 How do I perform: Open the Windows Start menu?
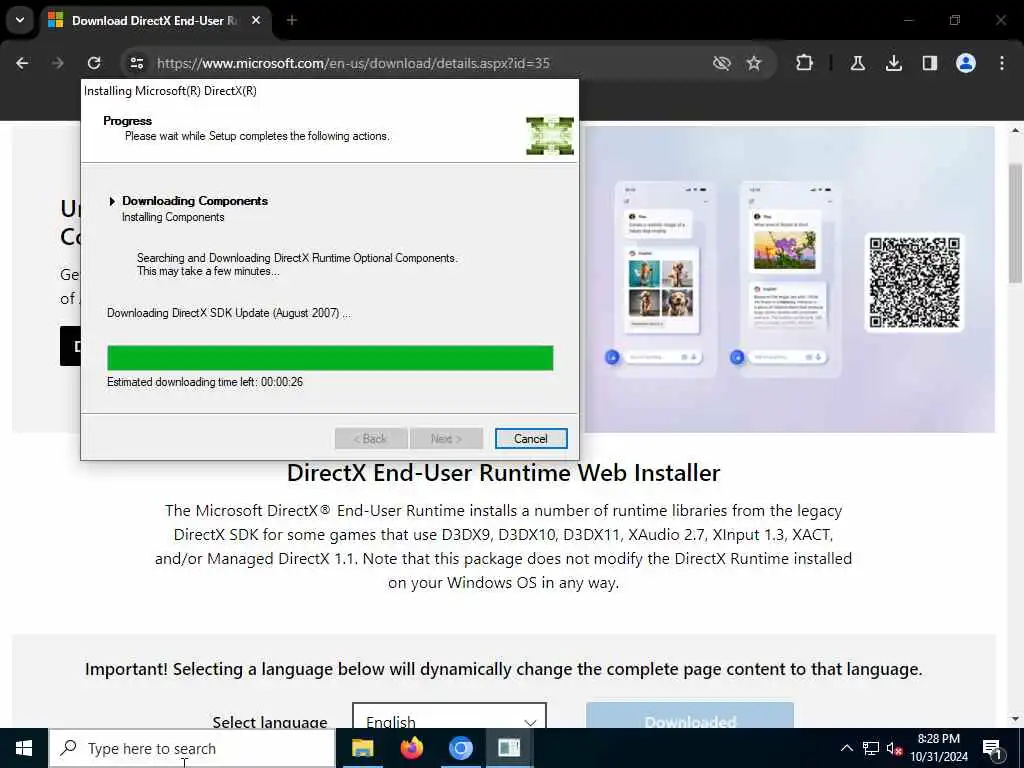coord(24,748)
